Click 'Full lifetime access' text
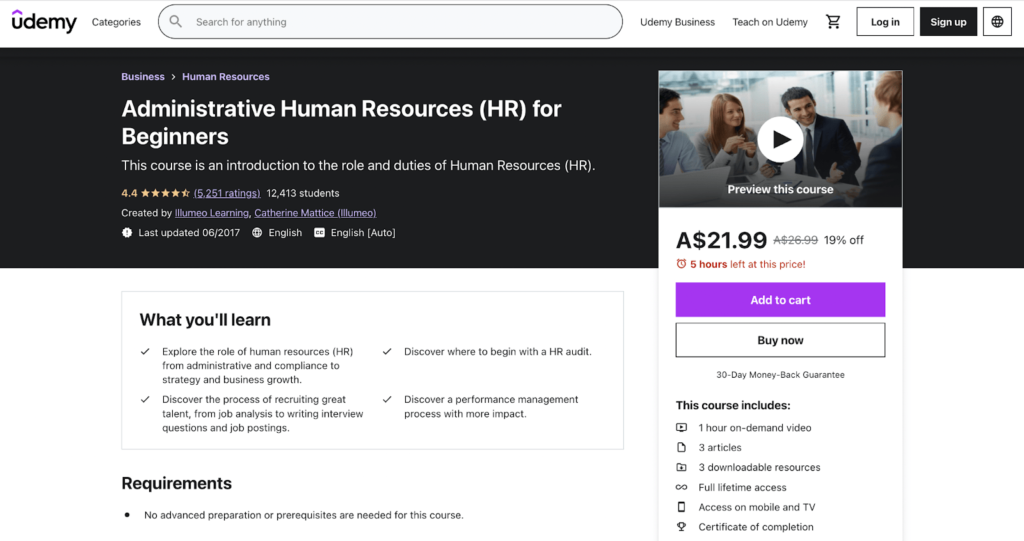 [x=743, y=487]
